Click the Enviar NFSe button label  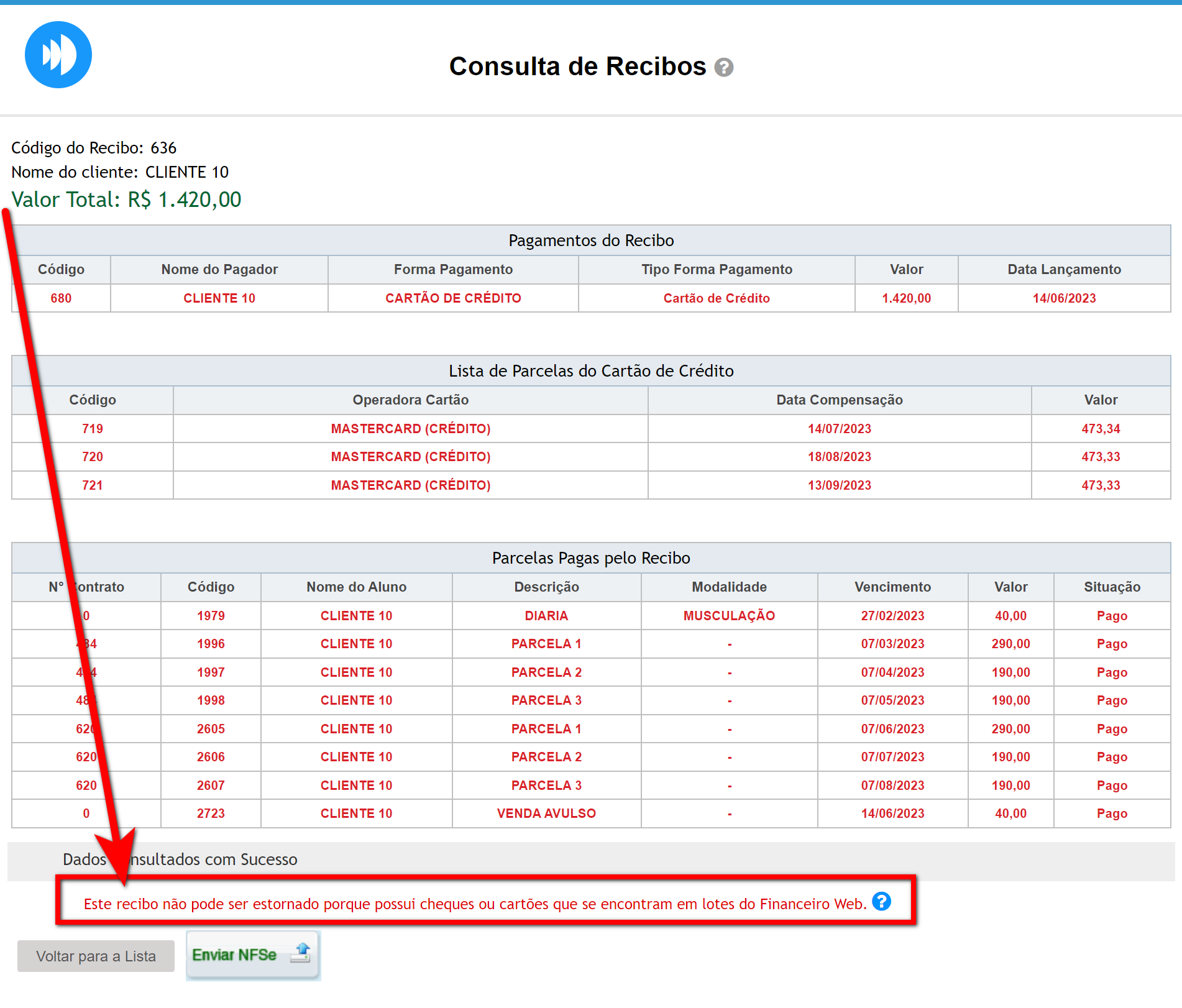[x=234, y=955]
